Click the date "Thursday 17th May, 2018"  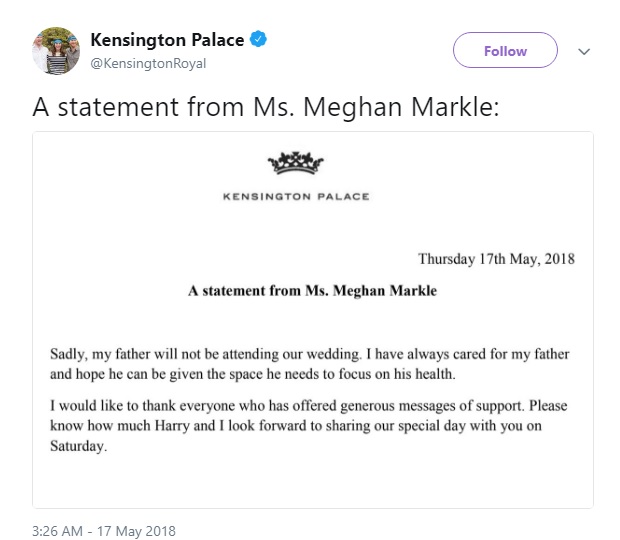pos(496,259)
